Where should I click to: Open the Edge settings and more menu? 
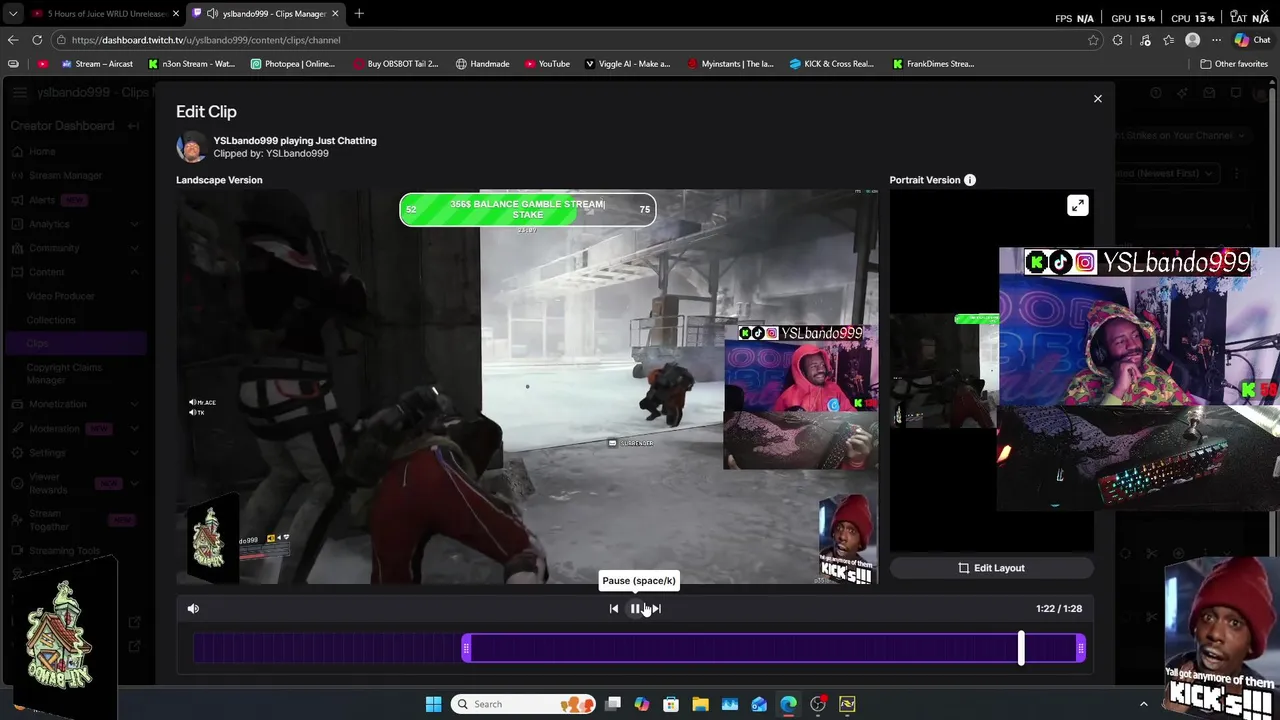tap(1216, 40)
